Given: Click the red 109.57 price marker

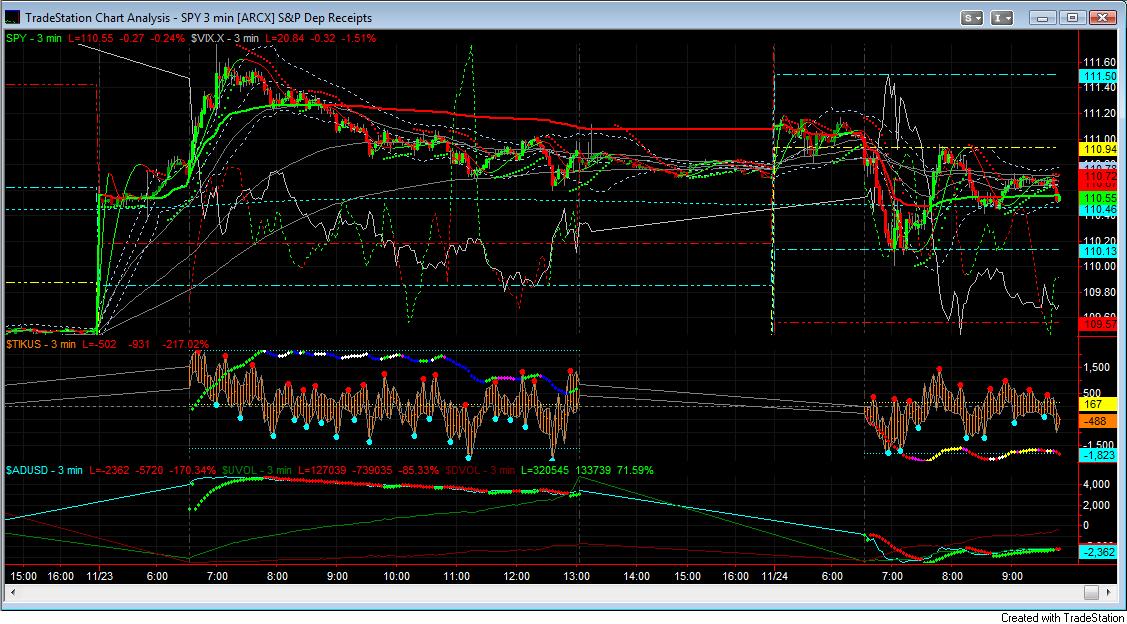Looking at the screenshot, I should pos(1098,324).
